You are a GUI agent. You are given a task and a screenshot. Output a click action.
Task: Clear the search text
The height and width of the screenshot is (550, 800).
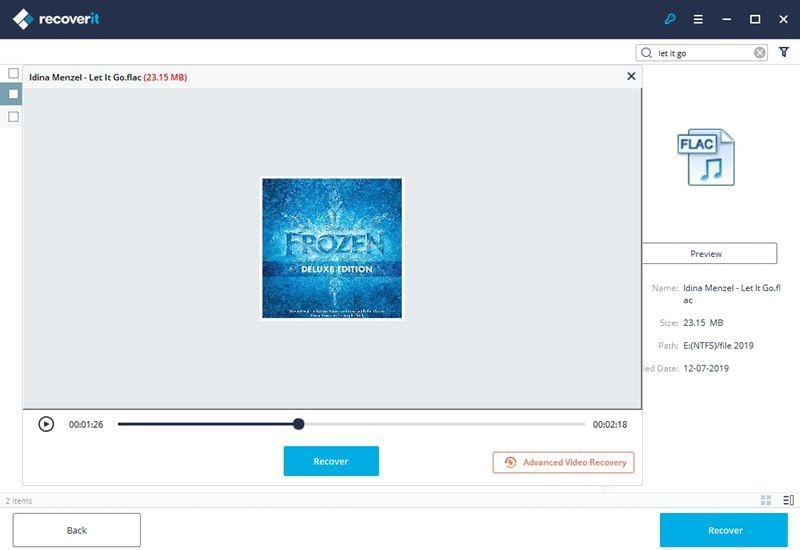tap(760, 53)
